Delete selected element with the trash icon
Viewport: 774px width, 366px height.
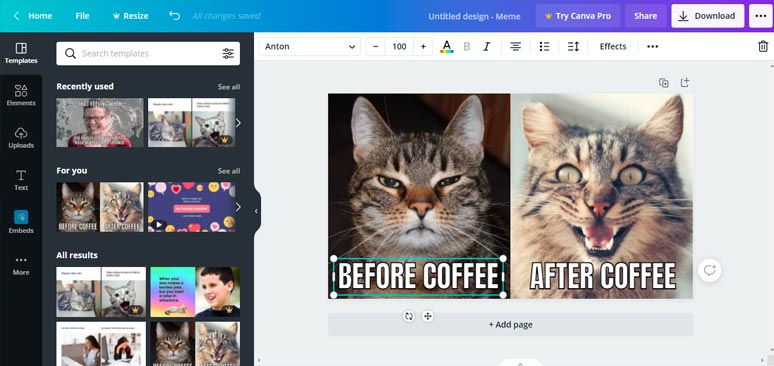click(x=763, y=46)
